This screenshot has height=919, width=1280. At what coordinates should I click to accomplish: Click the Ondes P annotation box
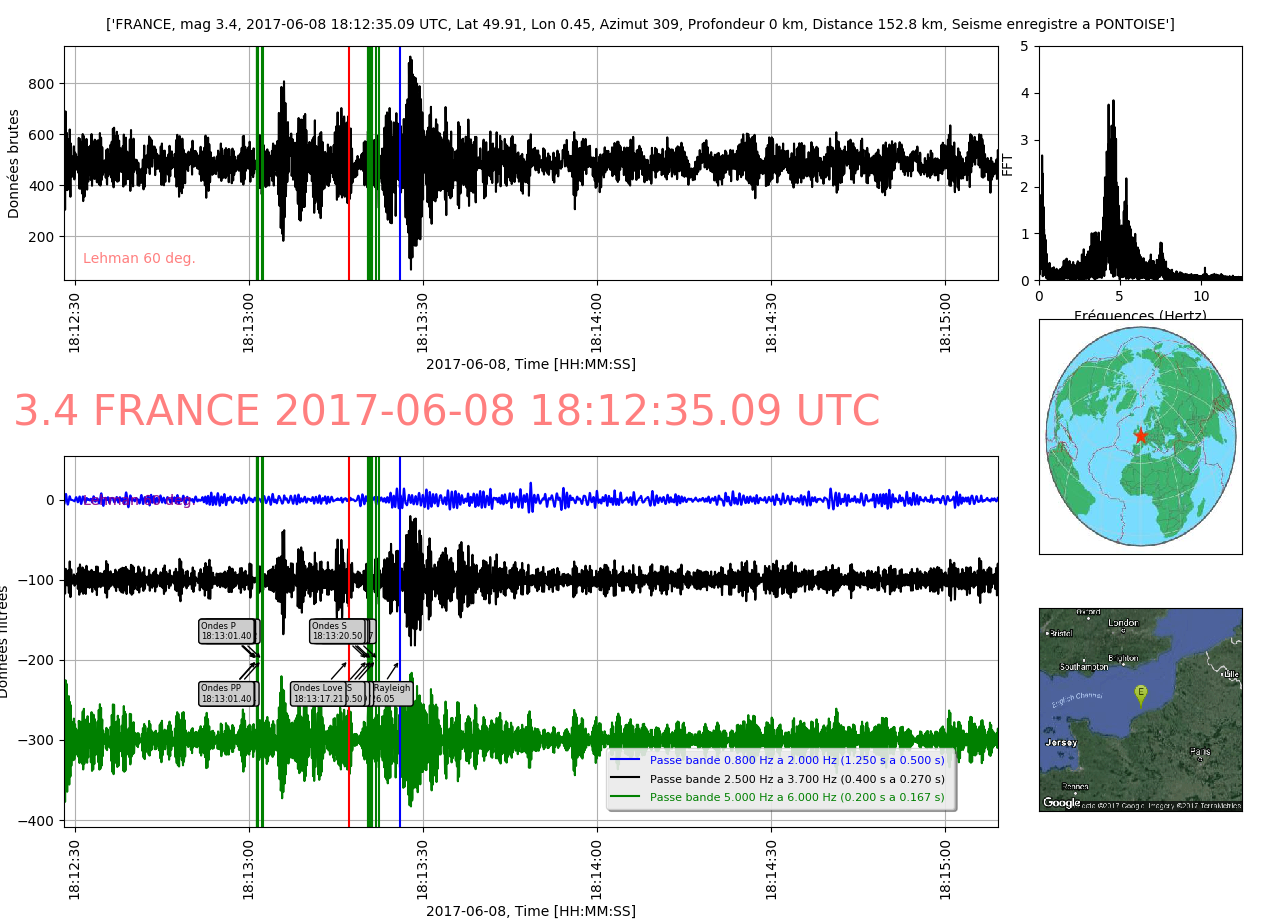click(x=228, y=631)
